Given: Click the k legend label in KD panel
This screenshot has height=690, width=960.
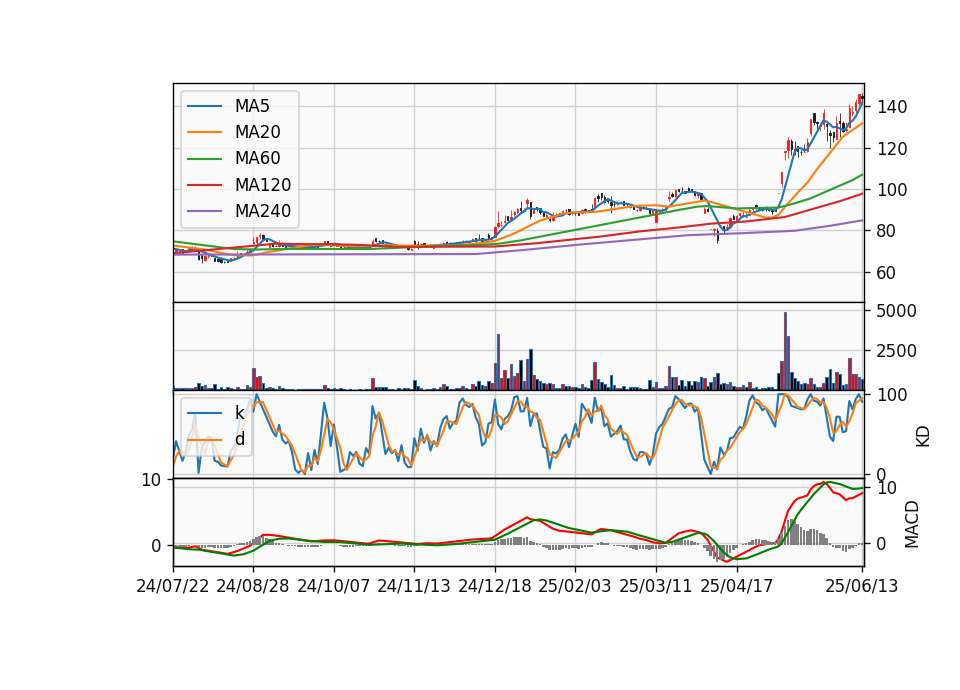Looking at the screenshot, I should tap(239, 413).
